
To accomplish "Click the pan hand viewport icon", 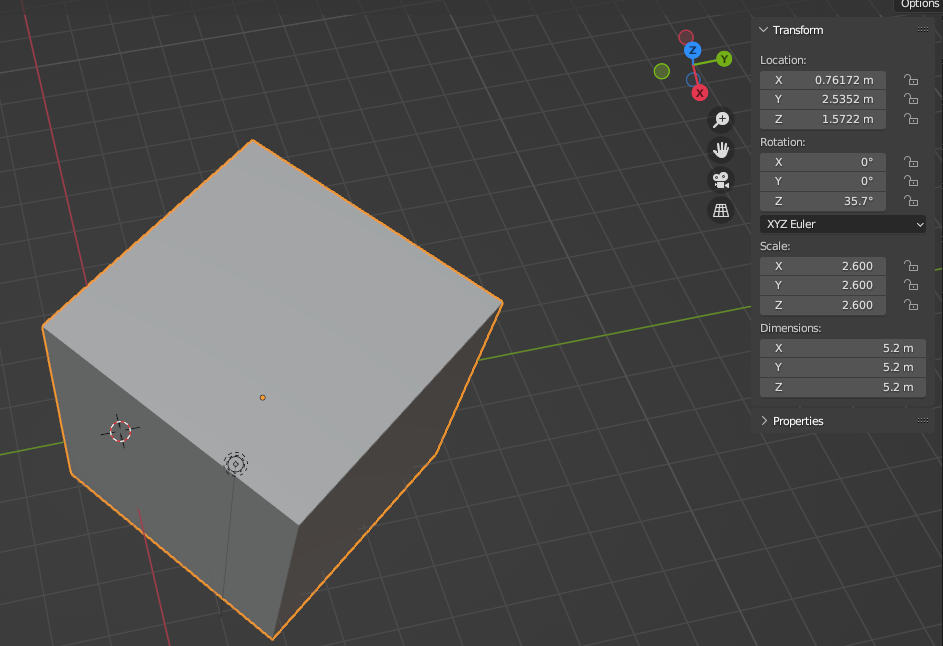I will coord(720,150).
